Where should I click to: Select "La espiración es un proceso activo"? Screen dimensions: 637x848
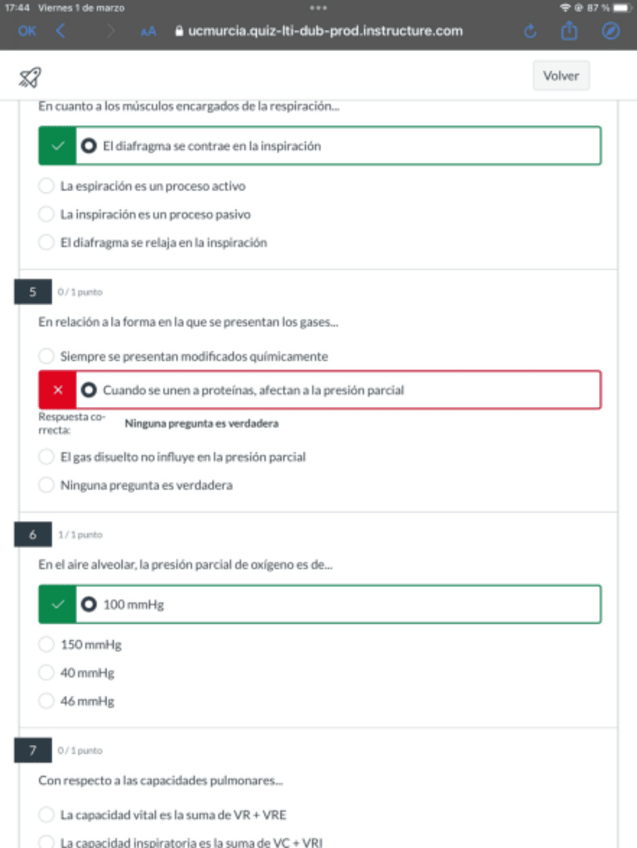point(46,186)
